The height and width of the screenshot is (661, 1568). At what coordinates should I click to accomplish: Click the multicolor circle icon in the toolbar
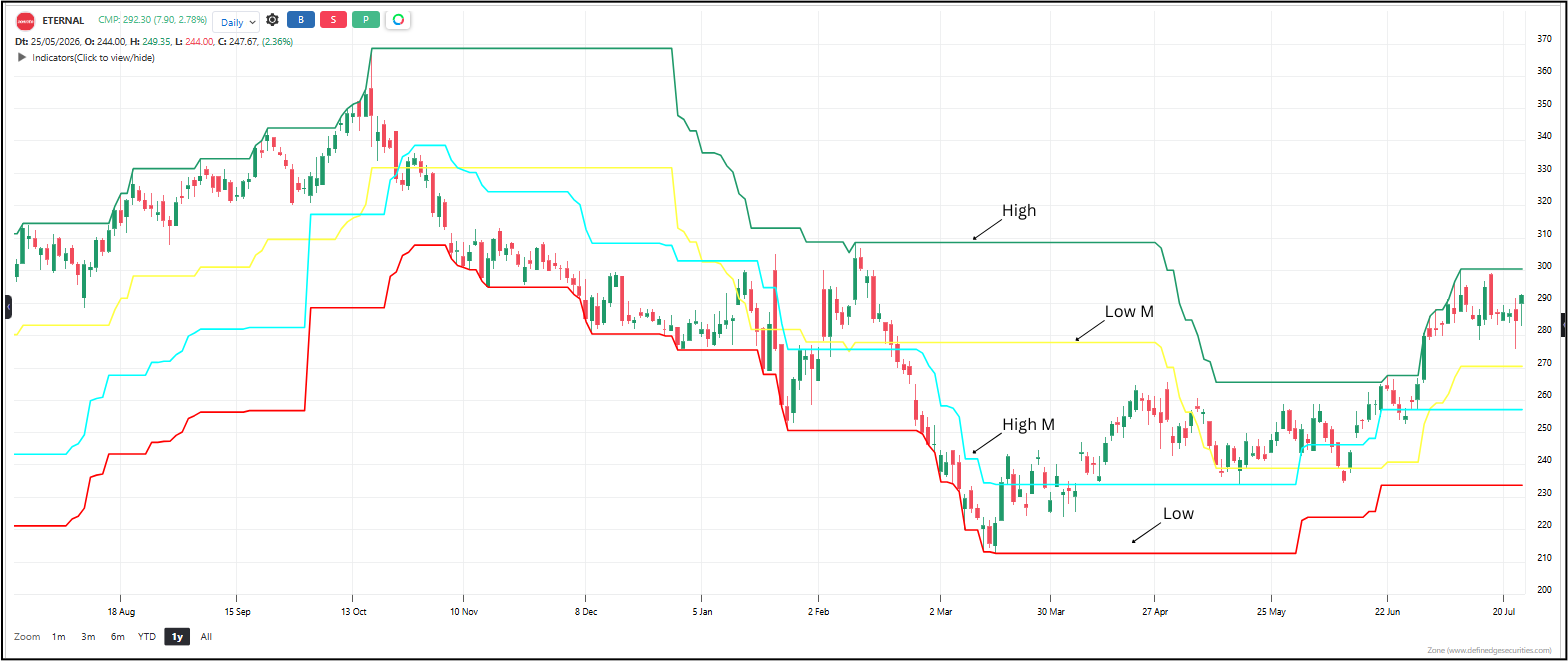[398, 20]
